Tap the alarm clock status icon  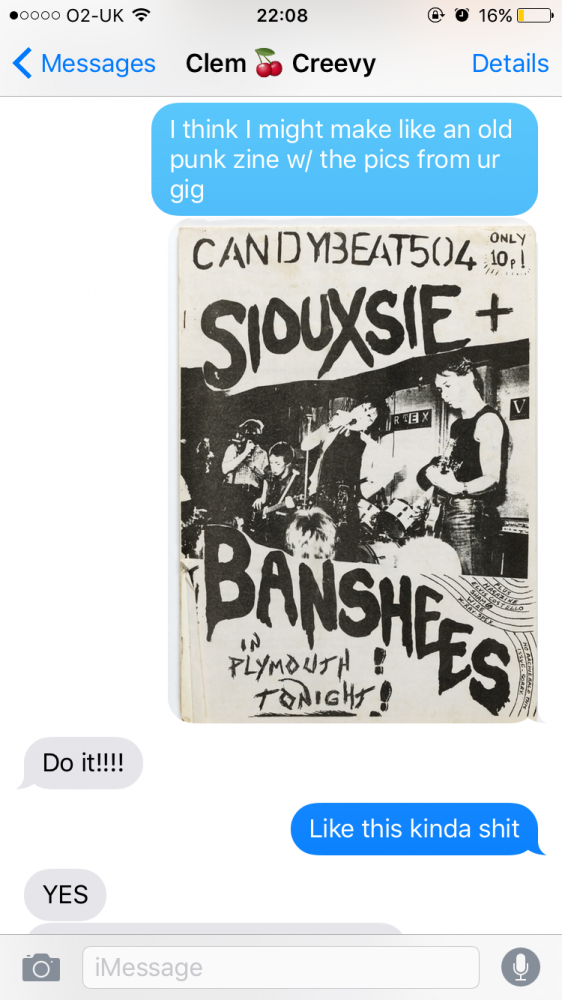point(462,15)
